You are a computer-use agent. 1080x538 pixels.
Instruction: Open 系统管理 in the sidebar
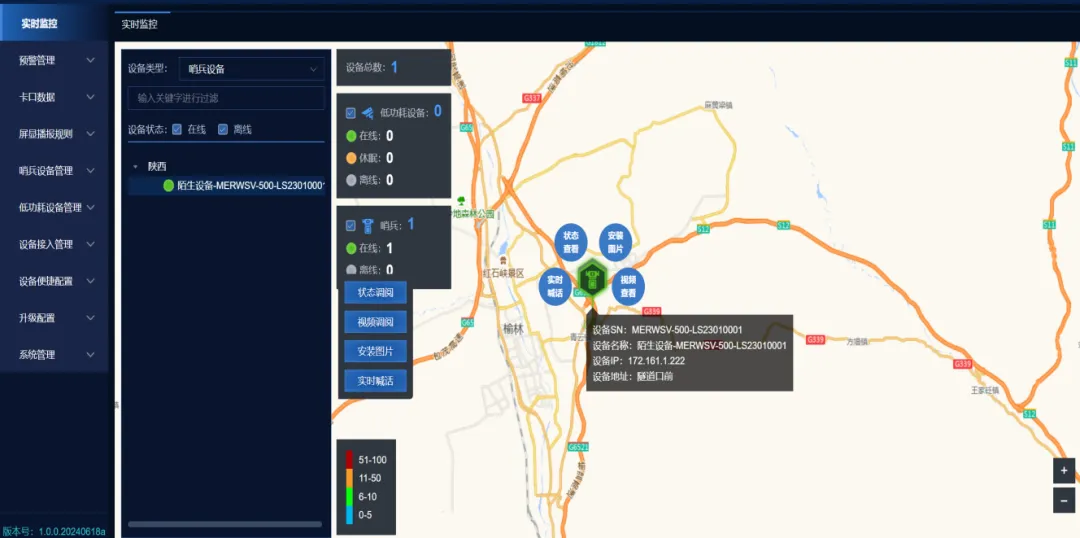tap(55, 354)
